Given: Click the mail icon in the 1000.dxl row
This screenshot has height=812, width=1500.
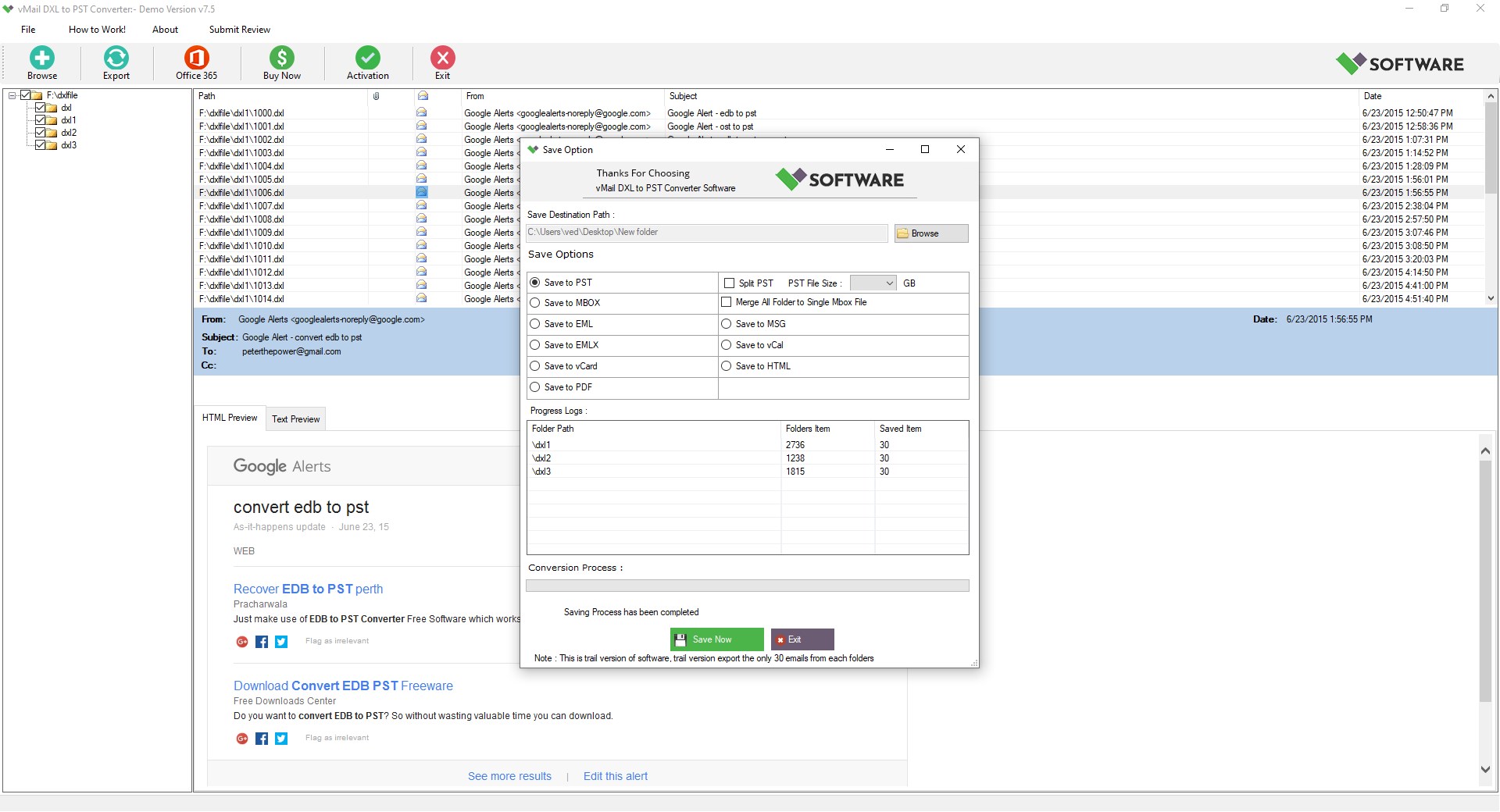Looking at the screenshot, I should click(422, 112).
